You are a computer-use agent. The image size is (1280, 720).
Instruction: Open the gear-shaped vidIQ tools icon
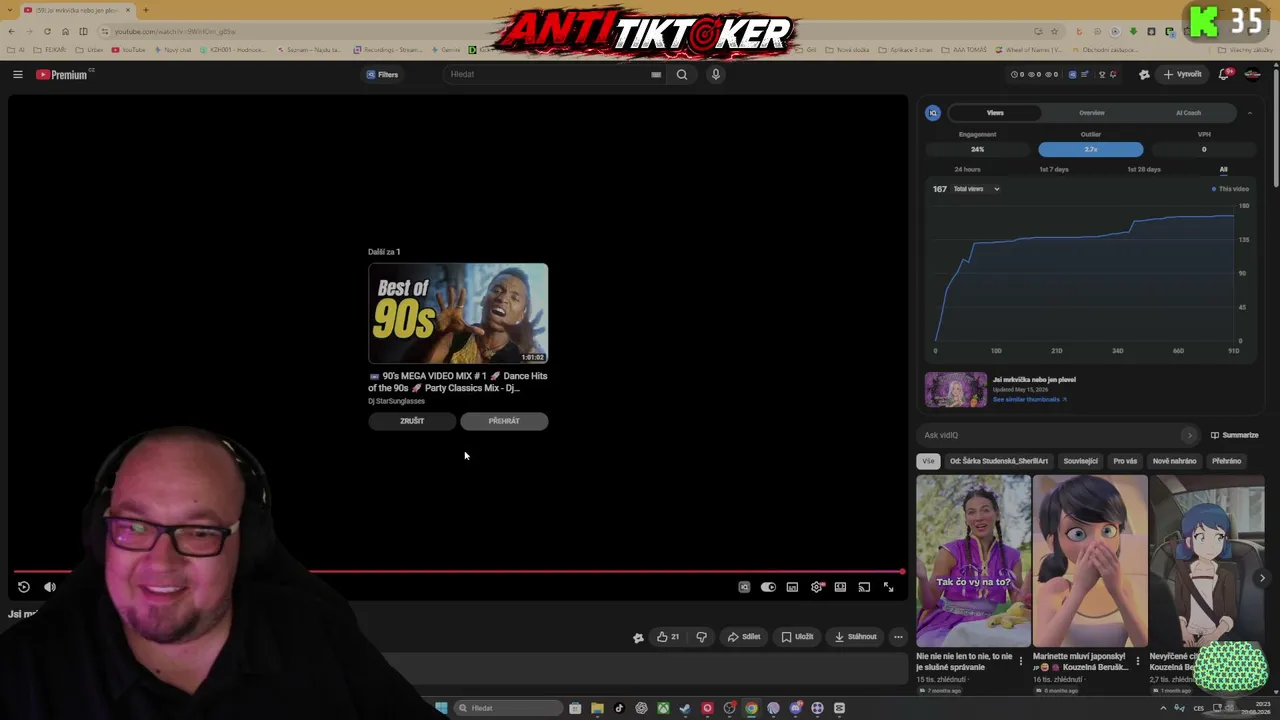(x=1144, y=74)
